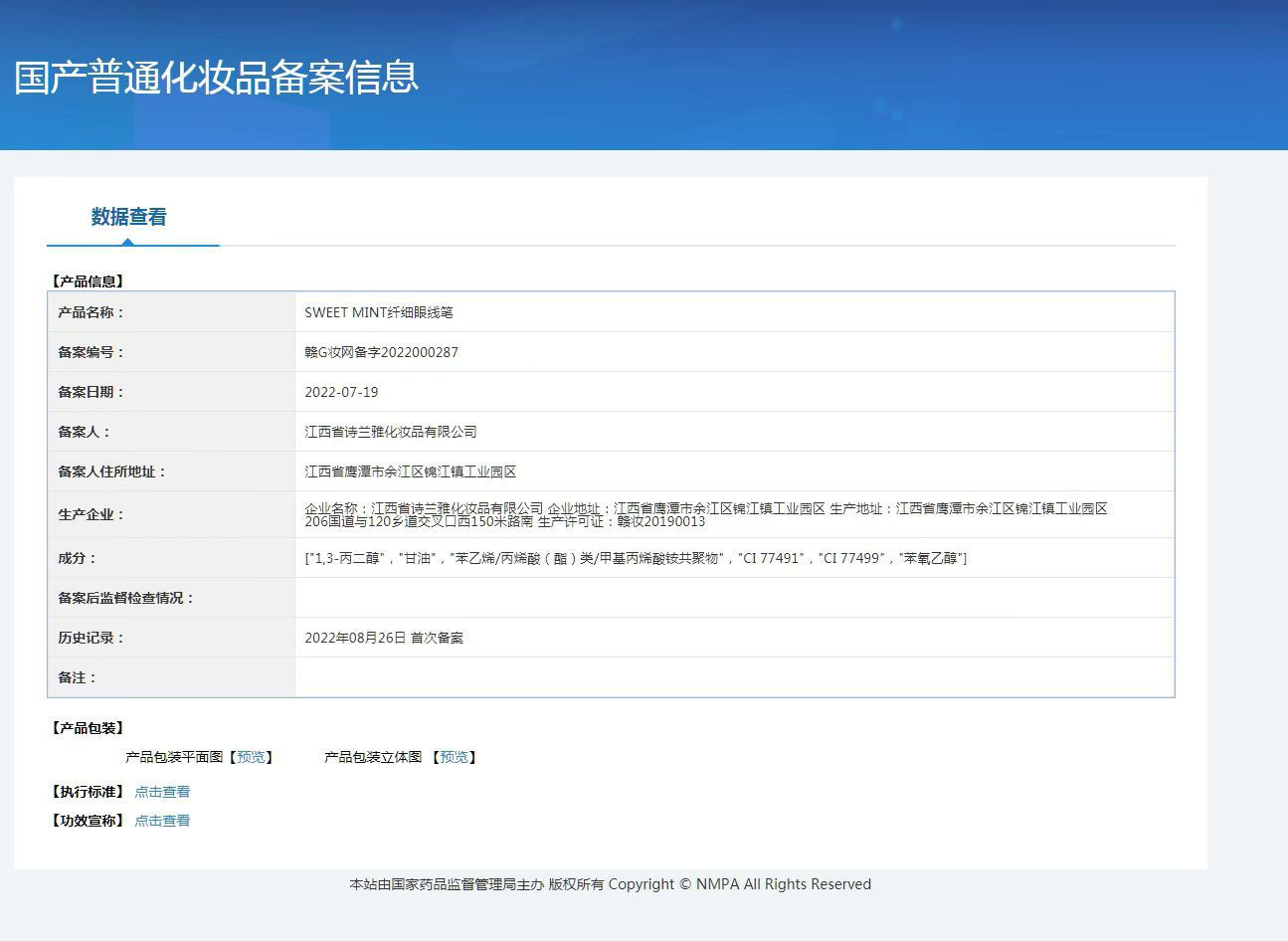Click the NMPA copyright footer text
The image size is (1288, 941).
tap(610, 884)
